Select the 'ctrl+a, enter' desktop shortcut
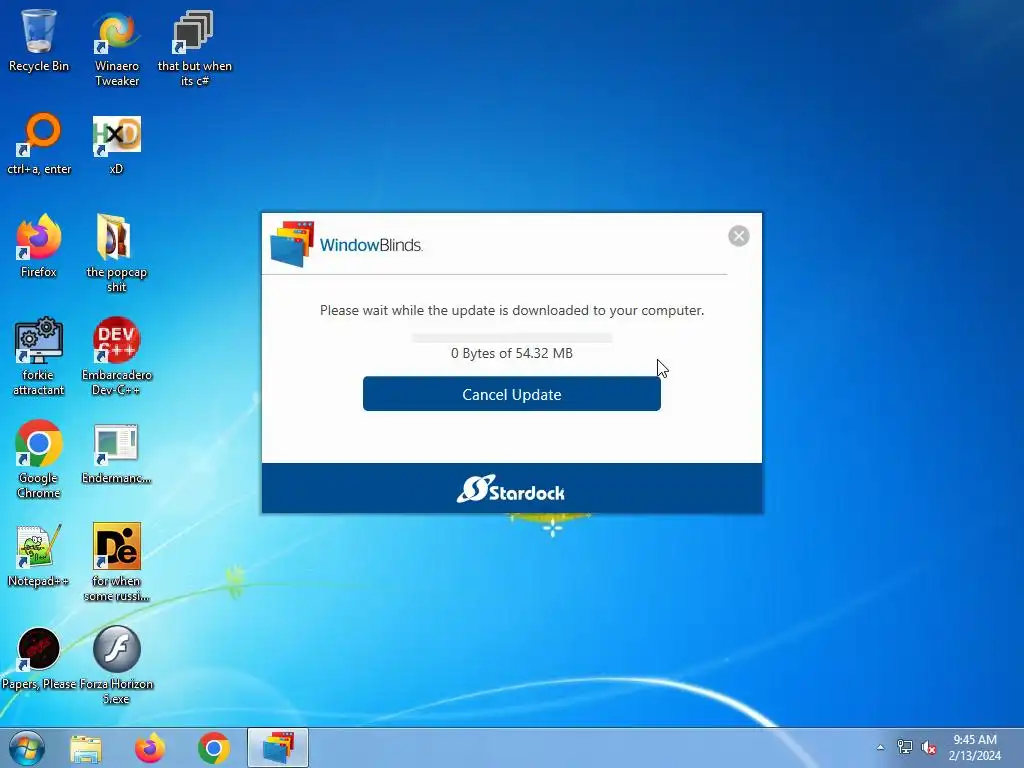Viewport: 1024px width, 768px height. [39, 144]
